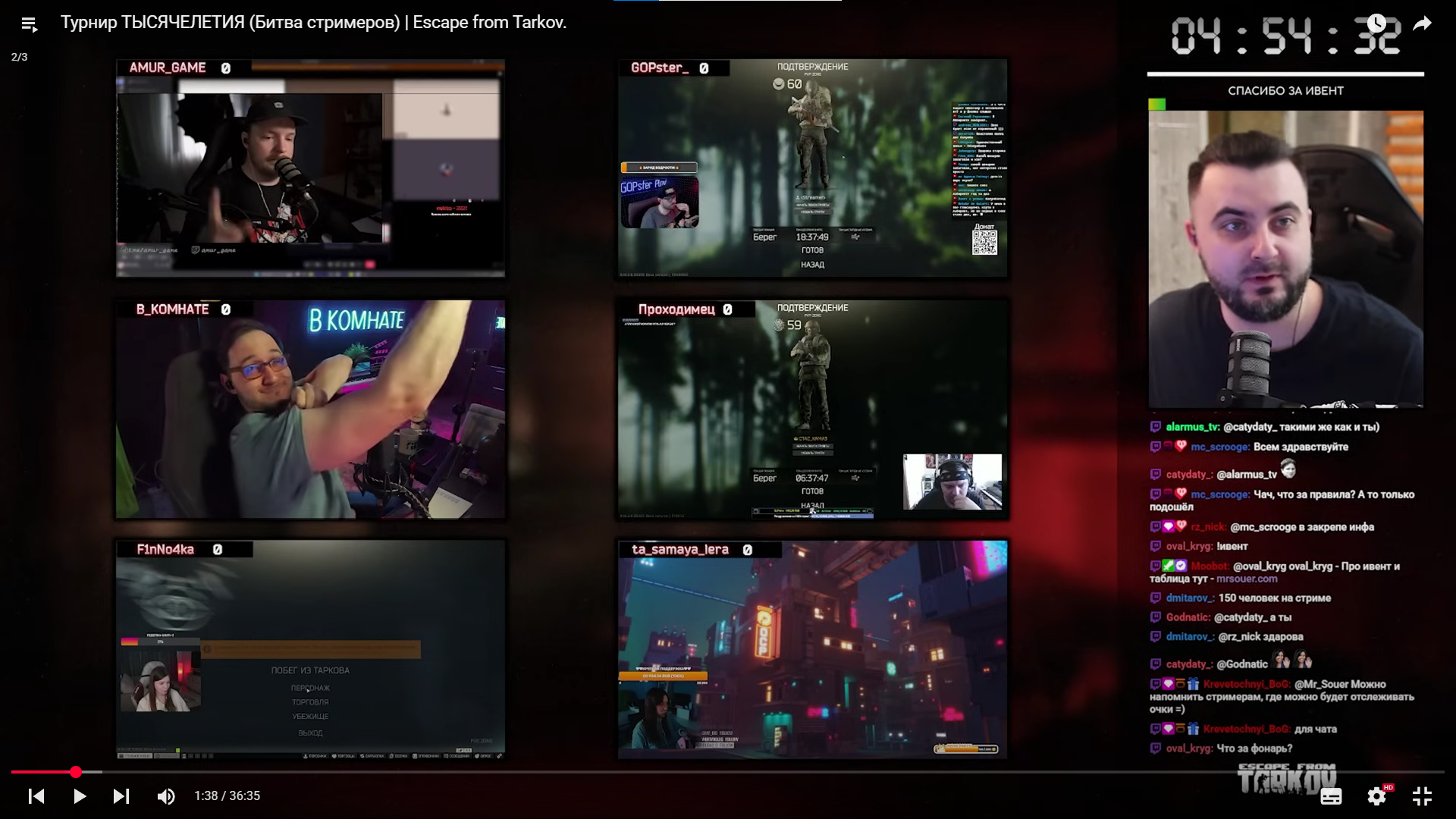Image resolution: width=1456 pixels, height=819 pixels.
Task: Mute the volume speaker icon
Action: (x=165, y=795)
